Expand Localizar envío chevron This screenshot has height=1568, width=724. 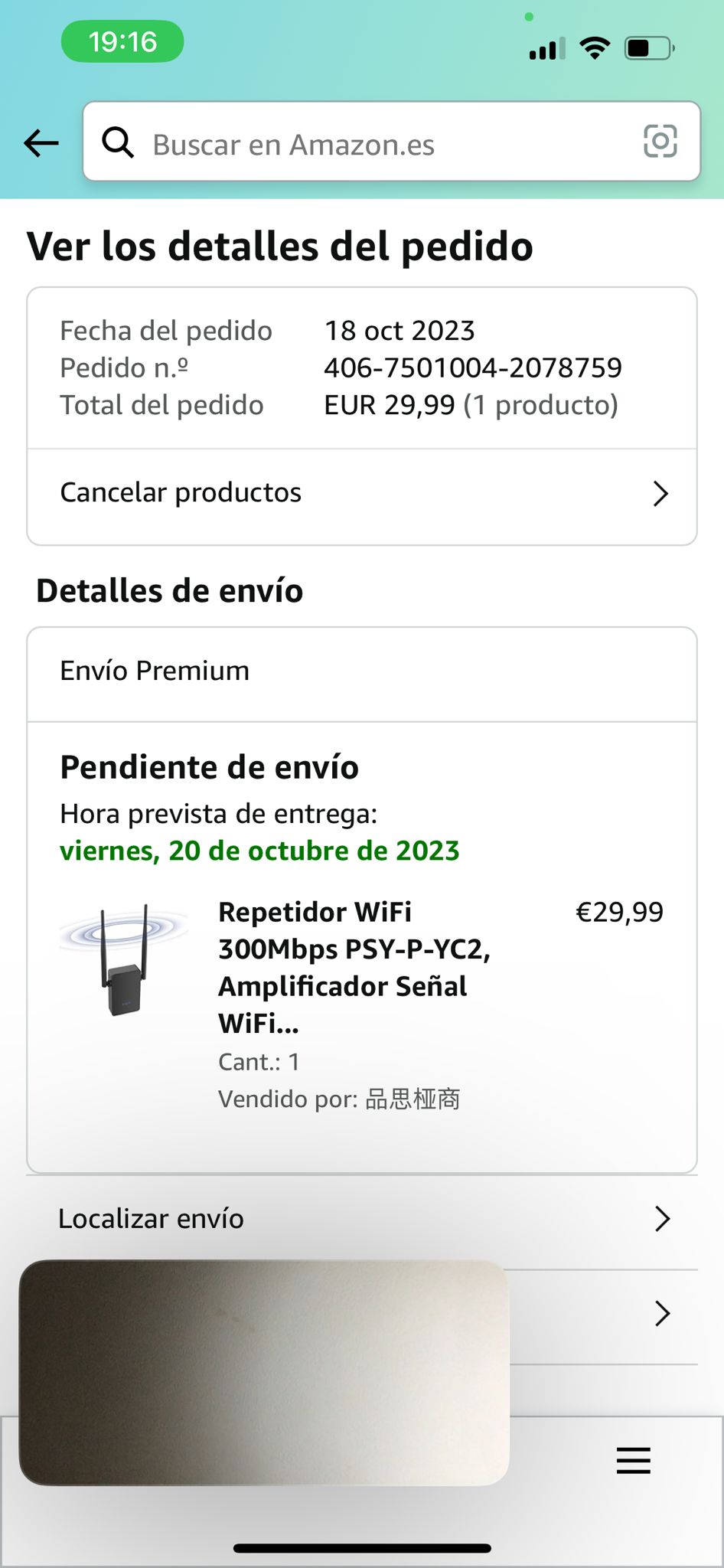(x=662, y=1218)
